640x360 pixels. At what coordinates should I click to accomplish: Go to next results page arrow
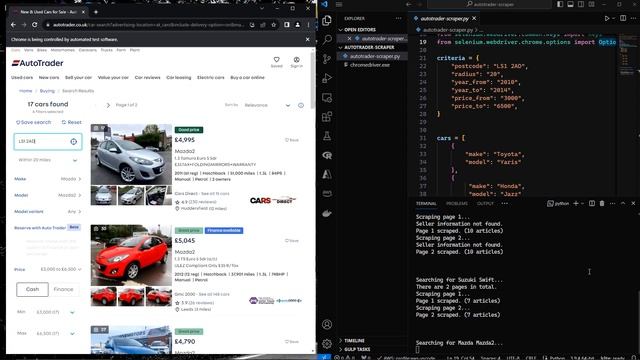(x=108, y=105)
